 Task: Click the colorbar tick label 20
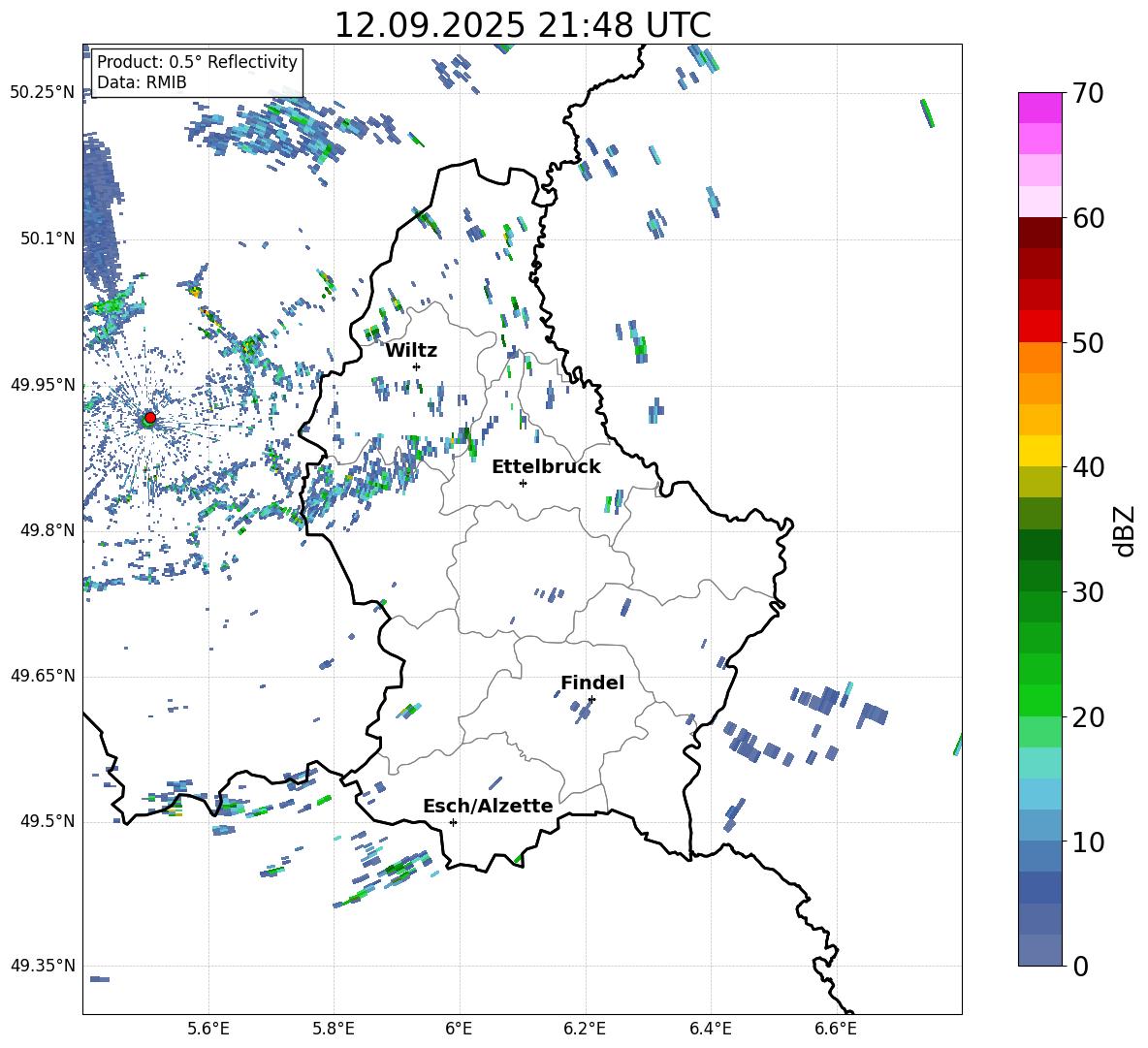(1088, 717)
